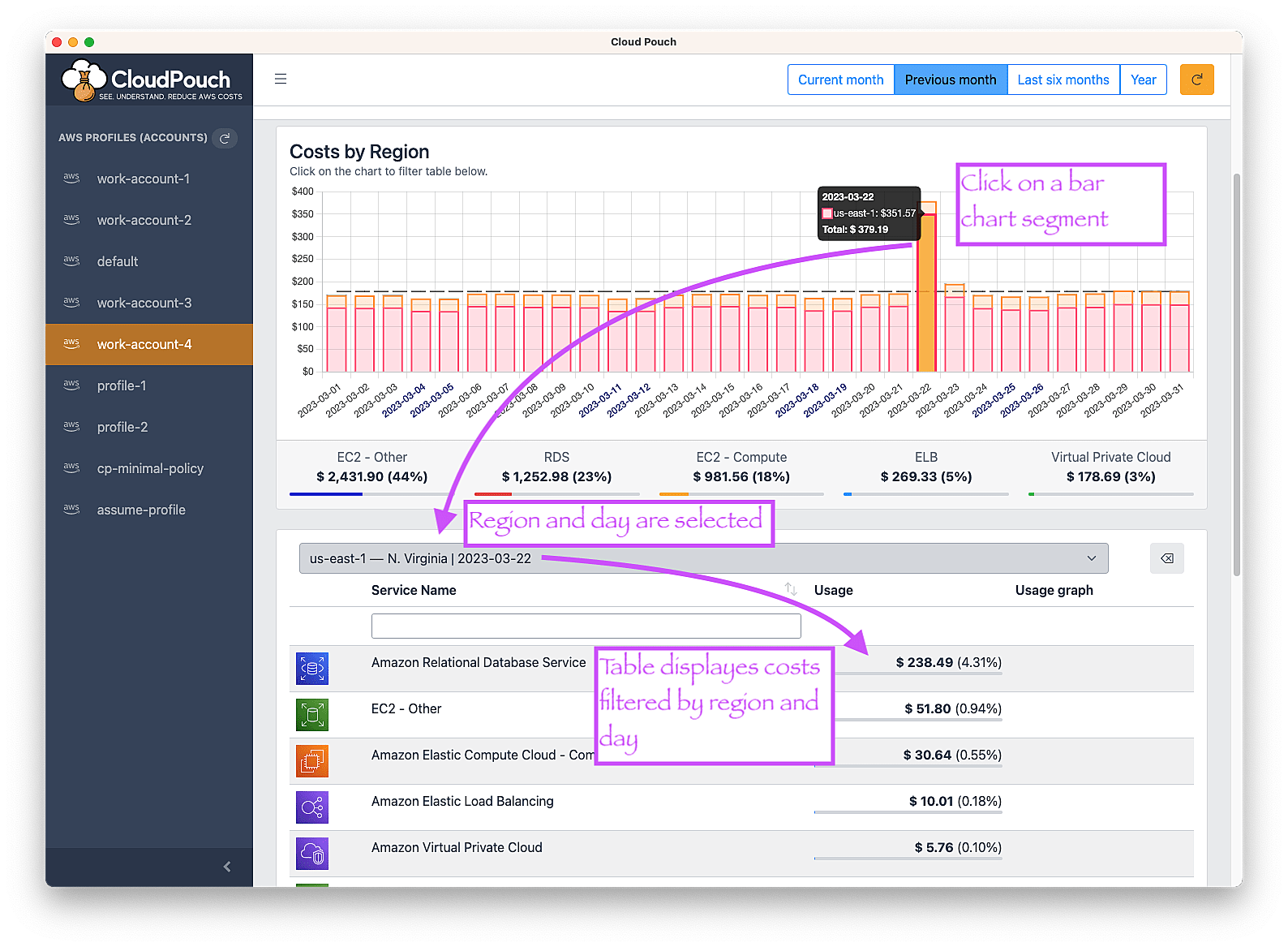Clear the region and day filter
Image resolution: width=1288 pixels, height=947 pixels.
(x=1166, y=558)
